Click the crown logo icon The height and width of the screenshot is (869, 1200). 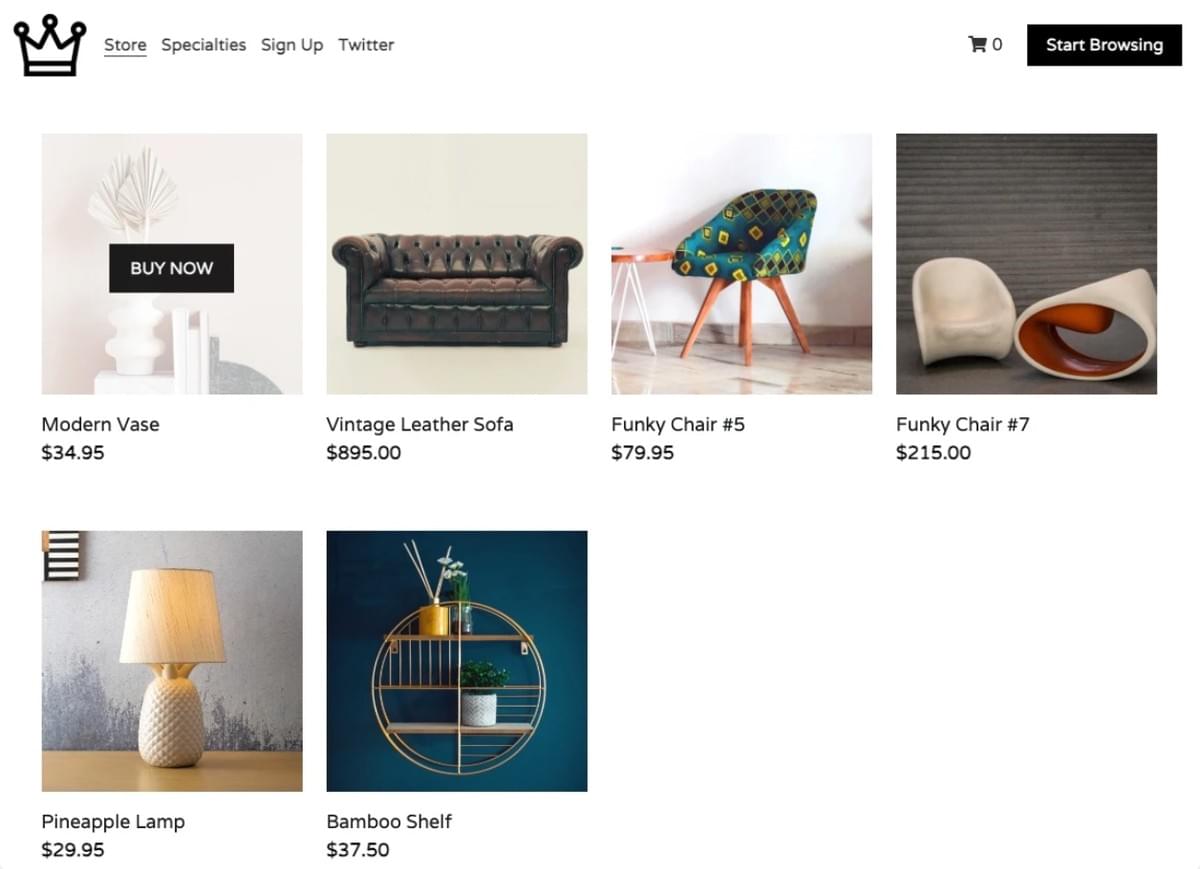click(x=49, y=45)
